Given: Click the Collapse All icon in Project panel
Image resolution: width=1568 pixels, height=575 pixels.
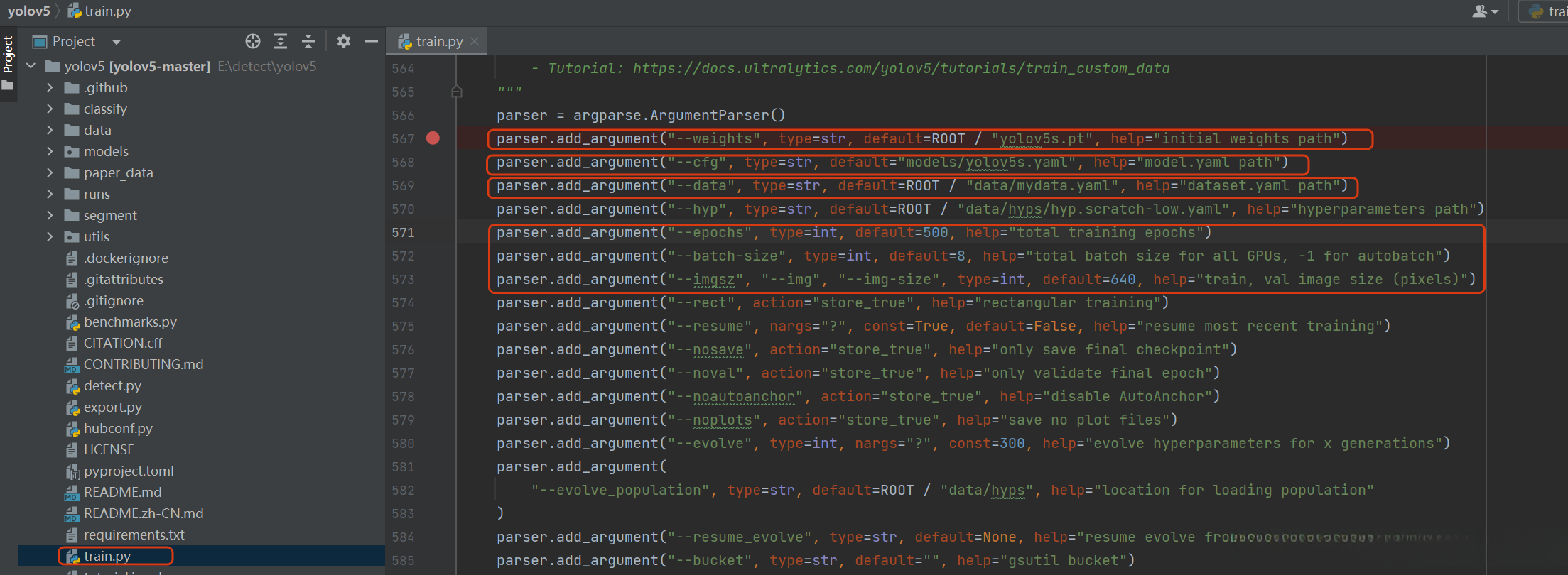Looking at the screenshot, I should point(308,41).
